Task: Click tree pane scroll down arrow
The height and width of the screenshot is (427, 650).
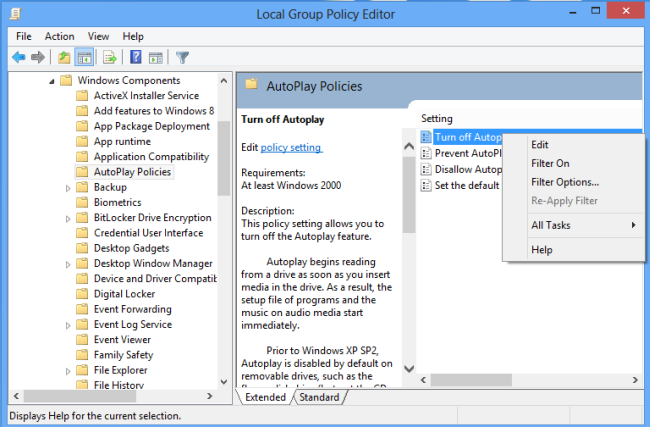Action: click(x=224, y=382)
